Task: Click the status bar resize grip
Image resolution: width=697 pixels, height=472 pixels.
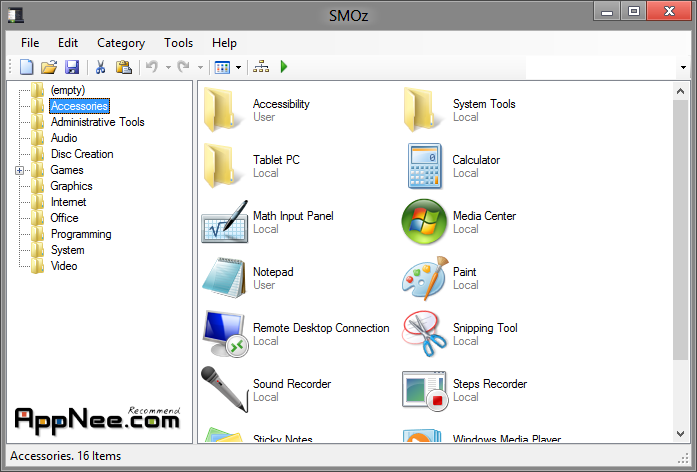Action: (x=683, y=459)
